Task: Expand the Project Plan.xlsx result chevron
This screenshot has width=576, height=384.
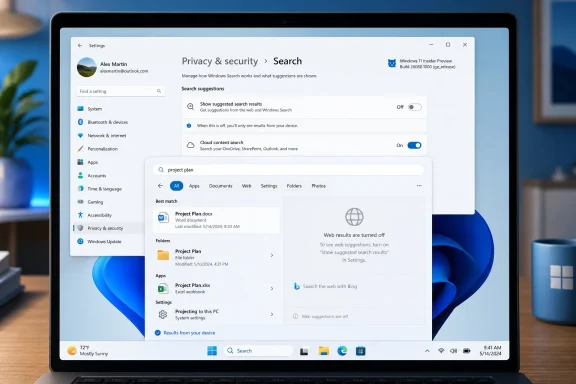Action: [272, 288]
